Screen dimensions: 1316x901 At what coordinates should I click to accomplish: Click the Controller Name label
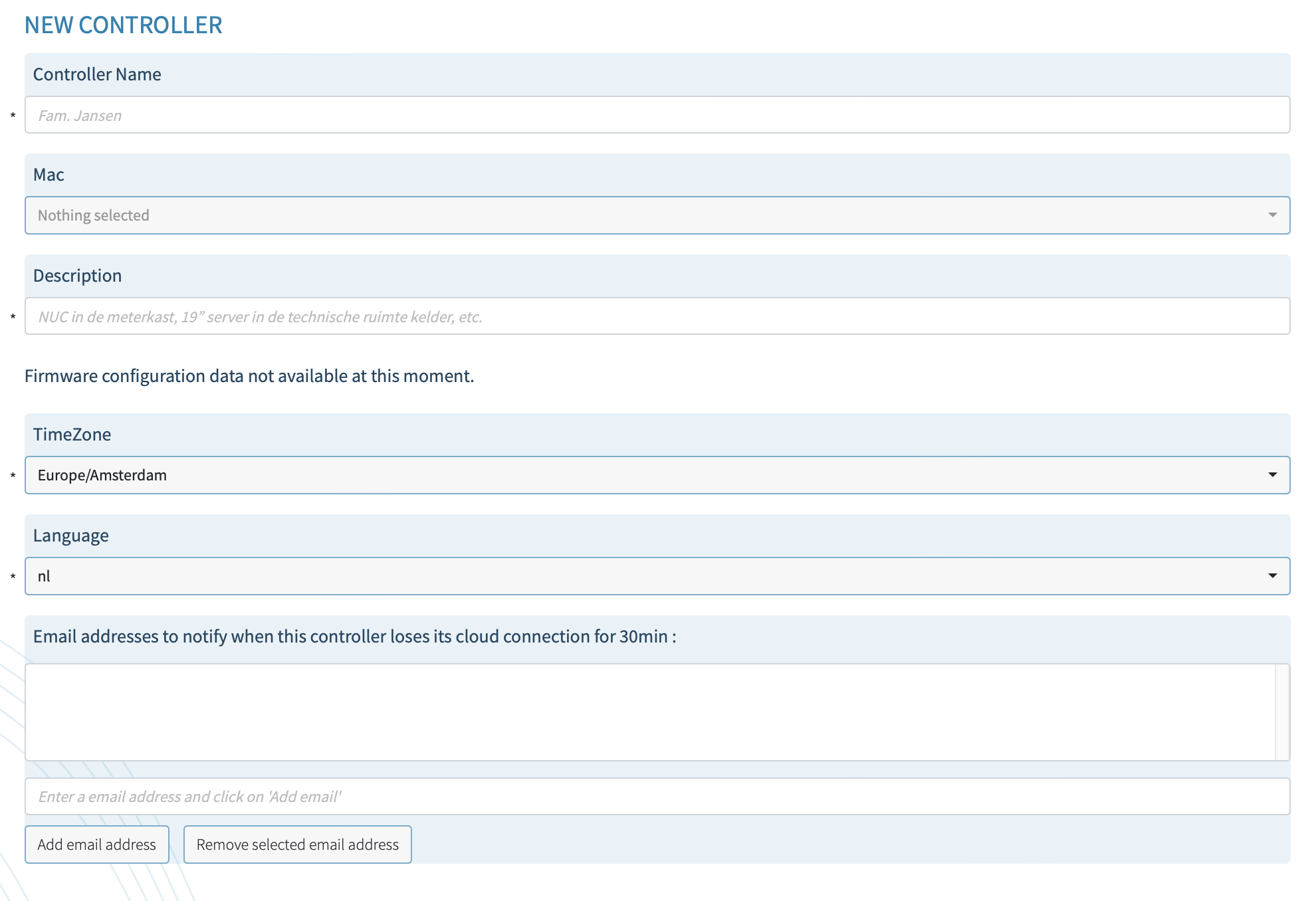(97, 74)
